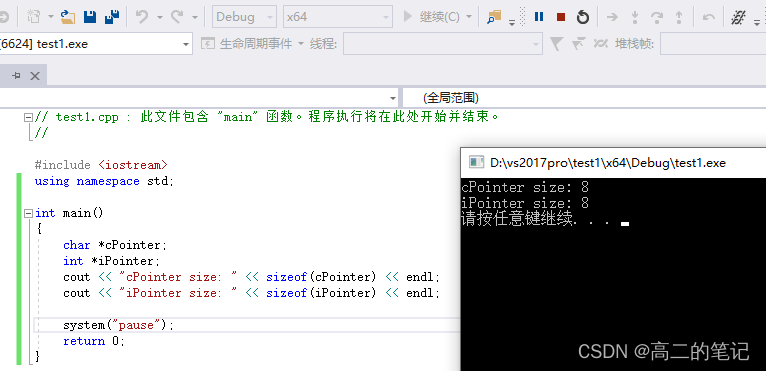Click the Restart debugging icon

583,17
